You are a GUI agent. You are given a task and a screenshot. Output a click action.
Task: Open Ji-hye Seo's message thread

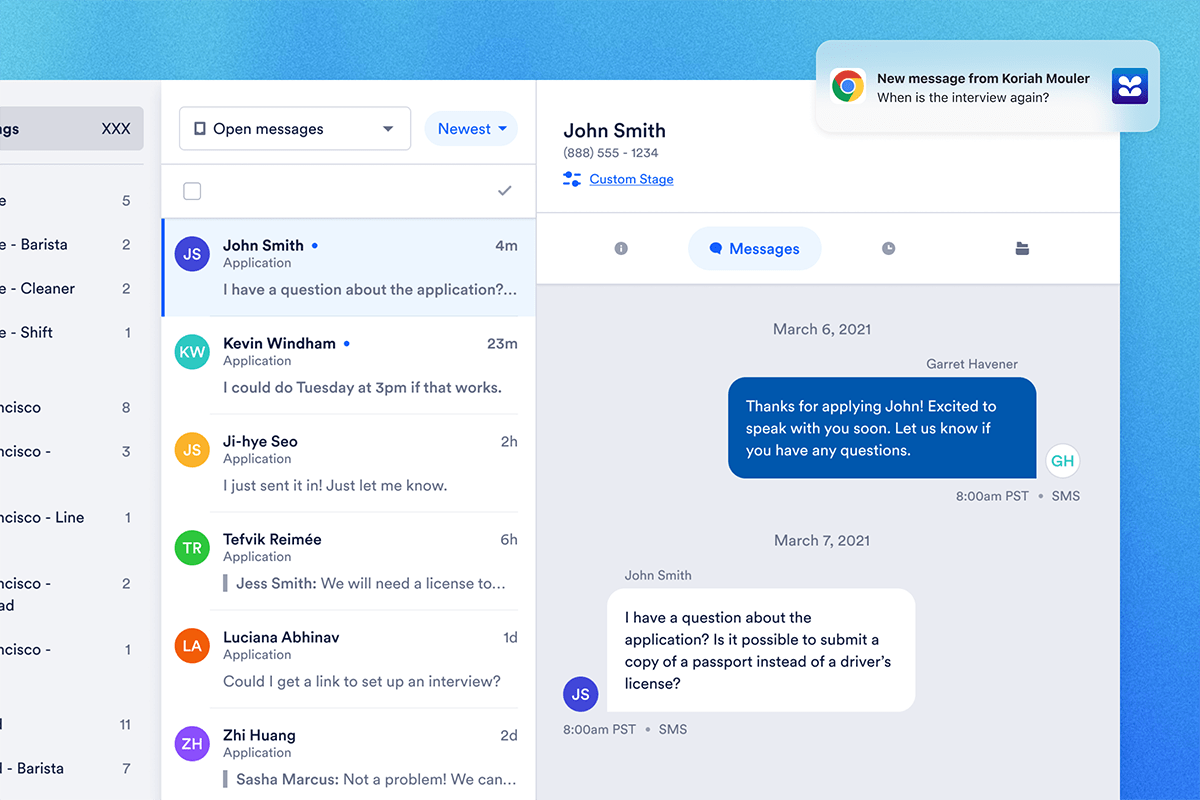point(350,463)
